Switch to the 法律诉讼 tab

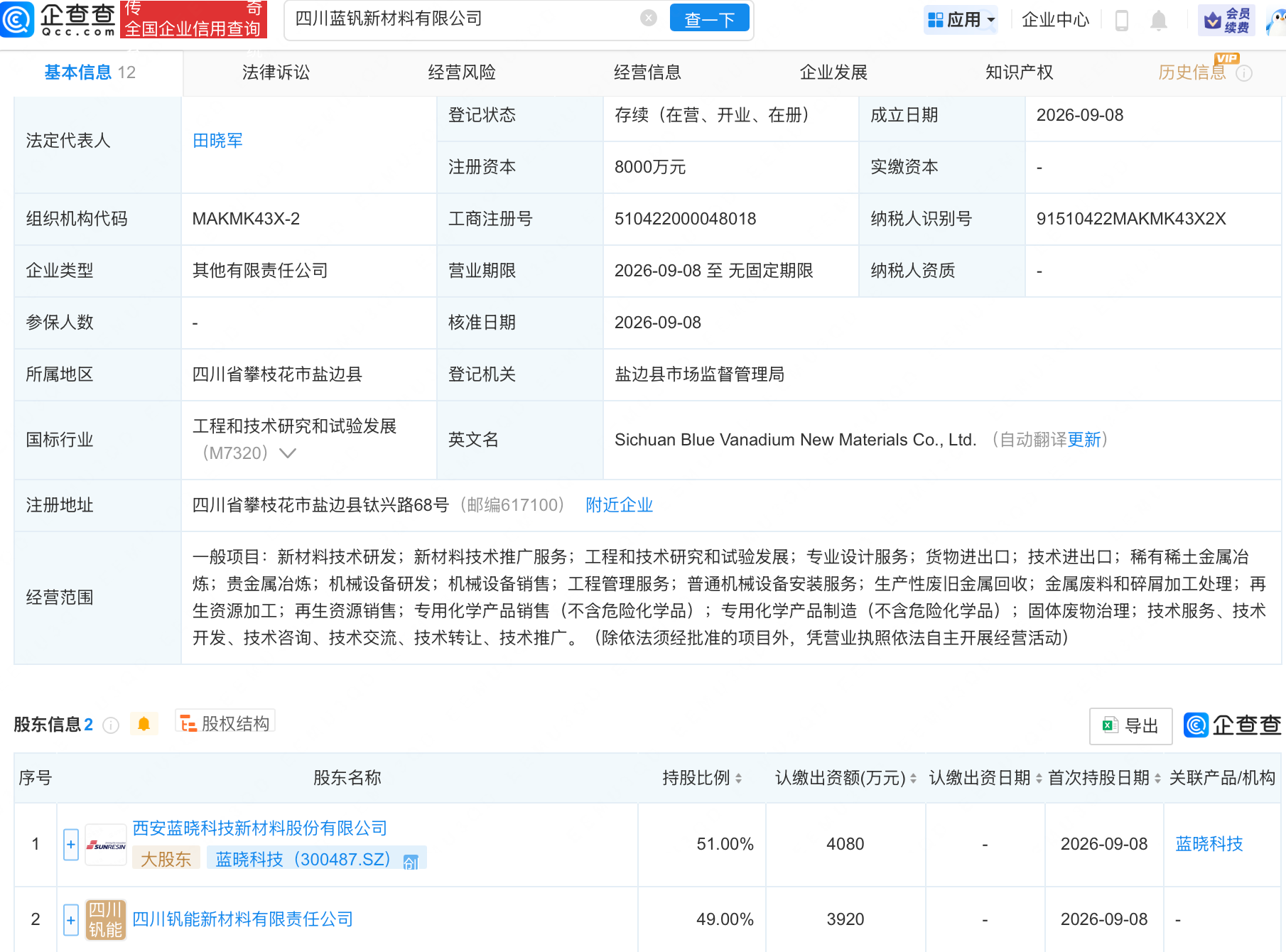276,72
